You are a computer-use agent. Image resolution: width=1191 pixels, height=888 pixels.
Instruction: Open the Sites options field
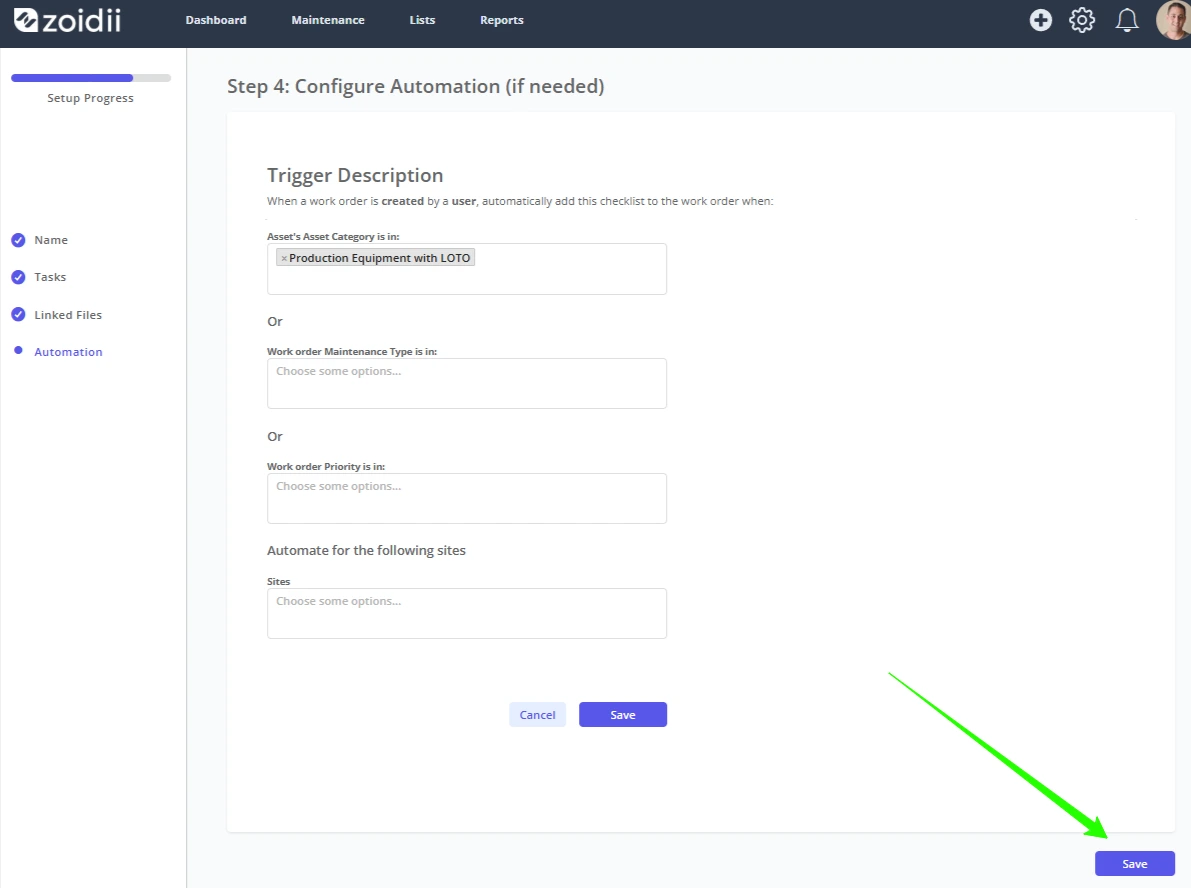pos(466,613)
